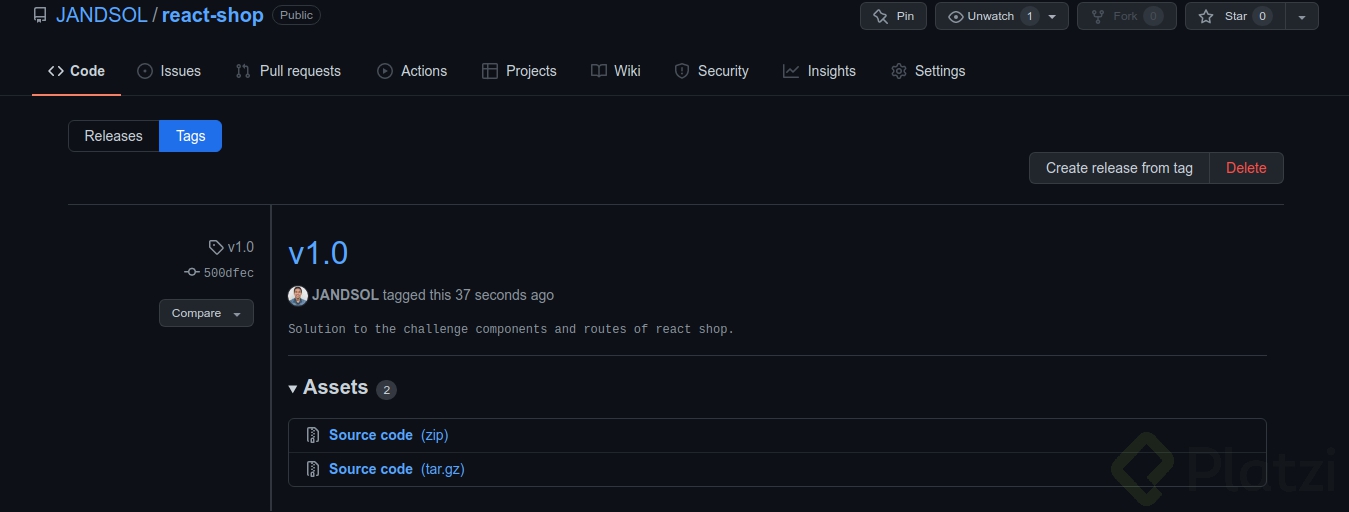Open the Pull requests tab
This screenshot has height=512, width=1349.
[x=288, y=71]
